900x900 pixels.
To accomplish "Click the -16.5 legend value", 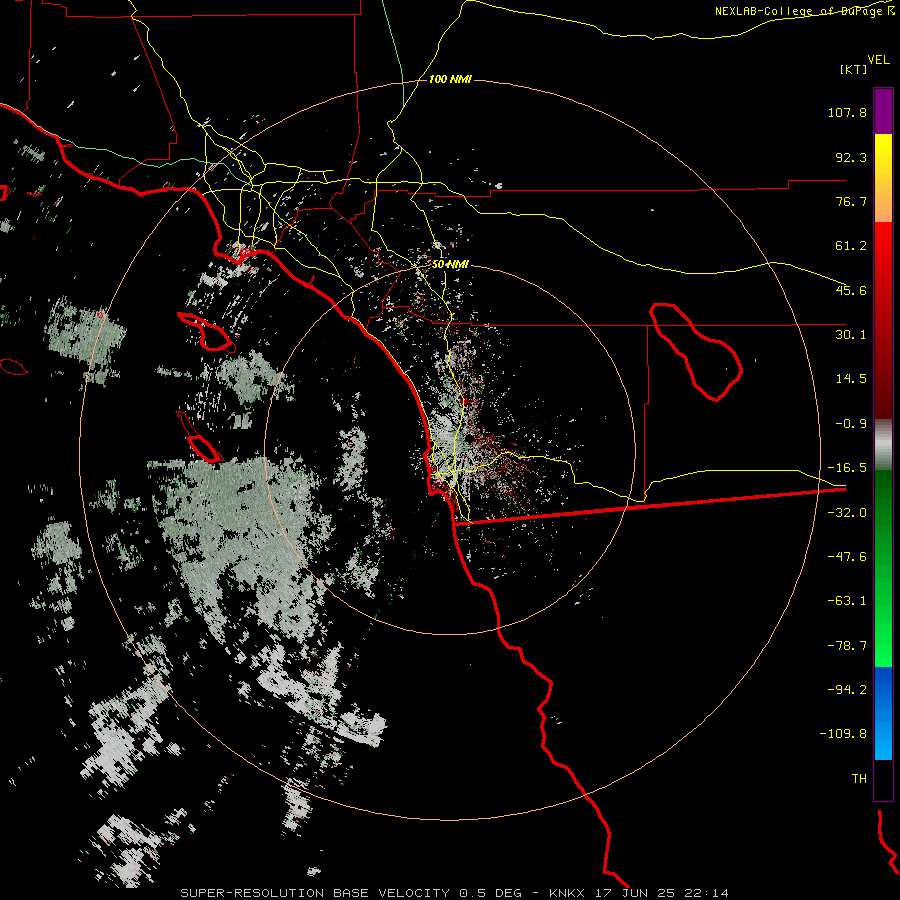I will 847,468.
